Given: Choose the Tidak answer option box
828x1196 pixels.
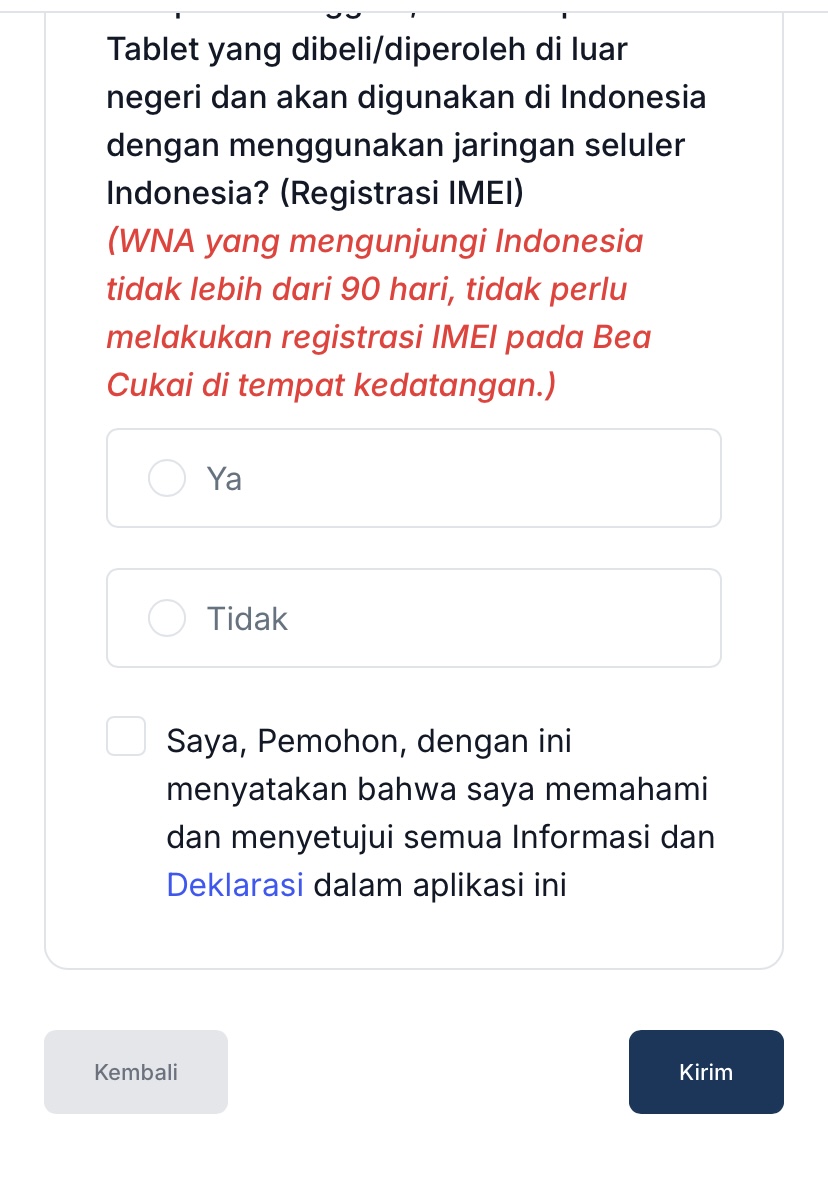Looking at the screenshot, I should [414, 618].
